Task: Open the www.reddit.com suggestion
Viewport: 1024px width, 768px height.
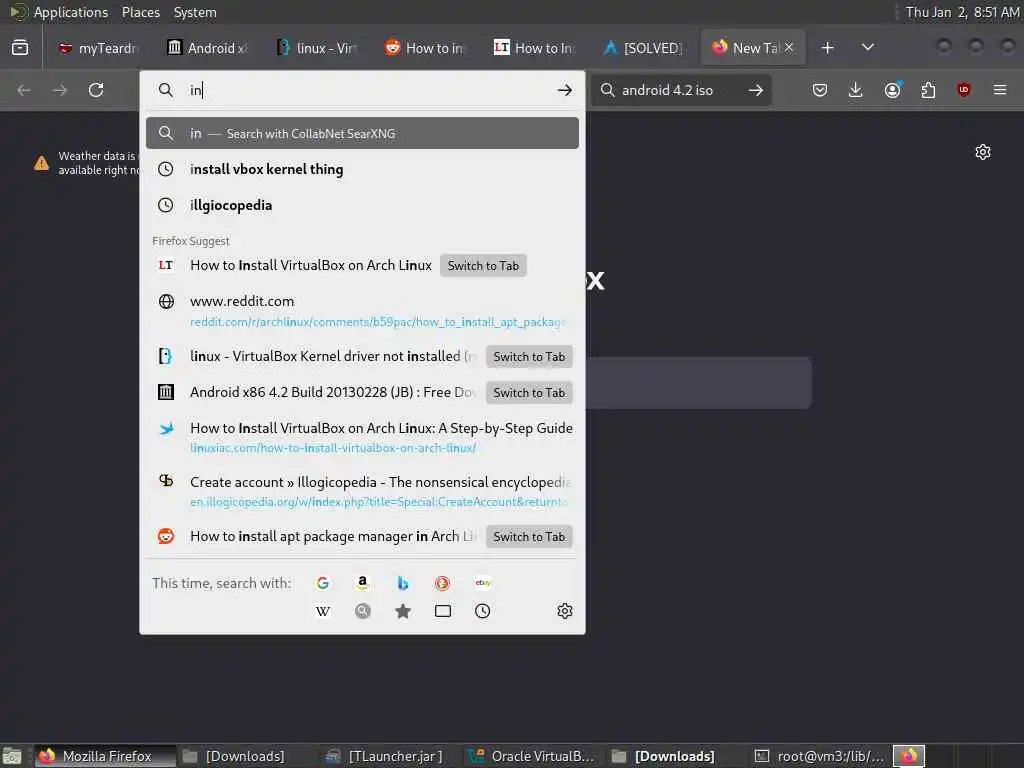Action: click(362, 311)
